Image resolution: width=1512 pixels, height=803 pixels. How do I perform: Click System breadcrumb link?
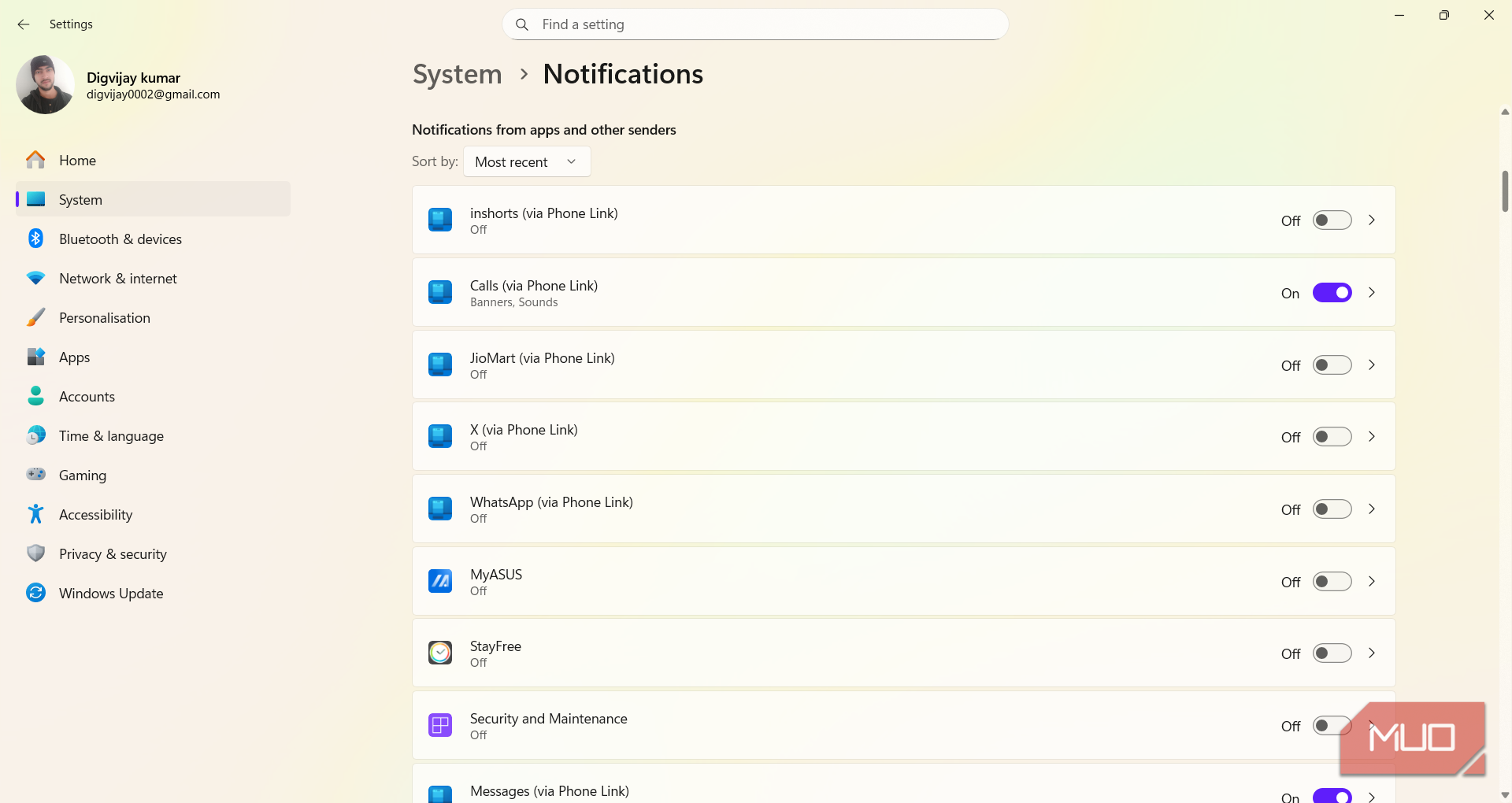[x=457, y=74]
